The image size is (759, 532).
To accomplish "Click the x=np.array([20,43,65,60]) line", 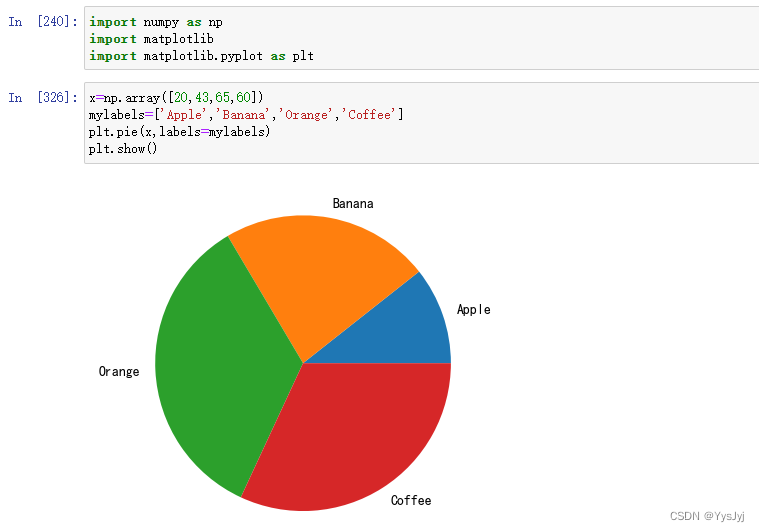I will click(x=176, y=98).
